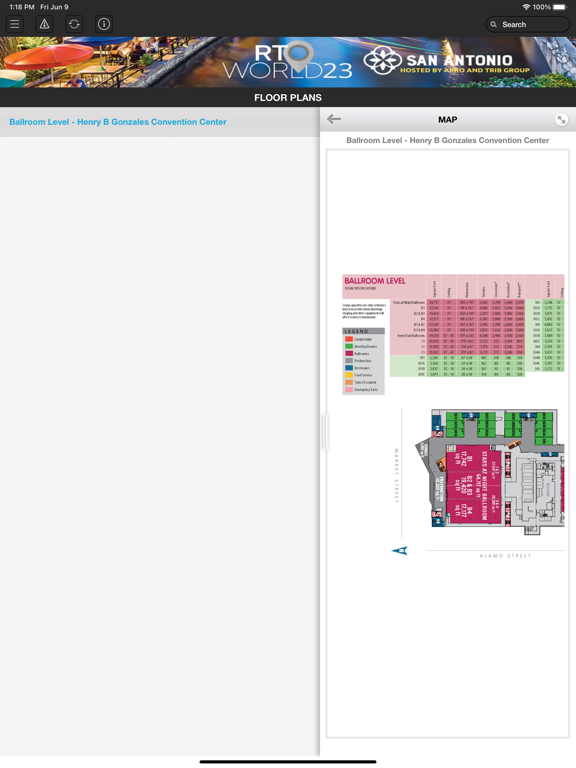The height and width of the screenshot is (768, 576).
Task: Tap Stars at Night Ballroom area
Action: [474, 485]
